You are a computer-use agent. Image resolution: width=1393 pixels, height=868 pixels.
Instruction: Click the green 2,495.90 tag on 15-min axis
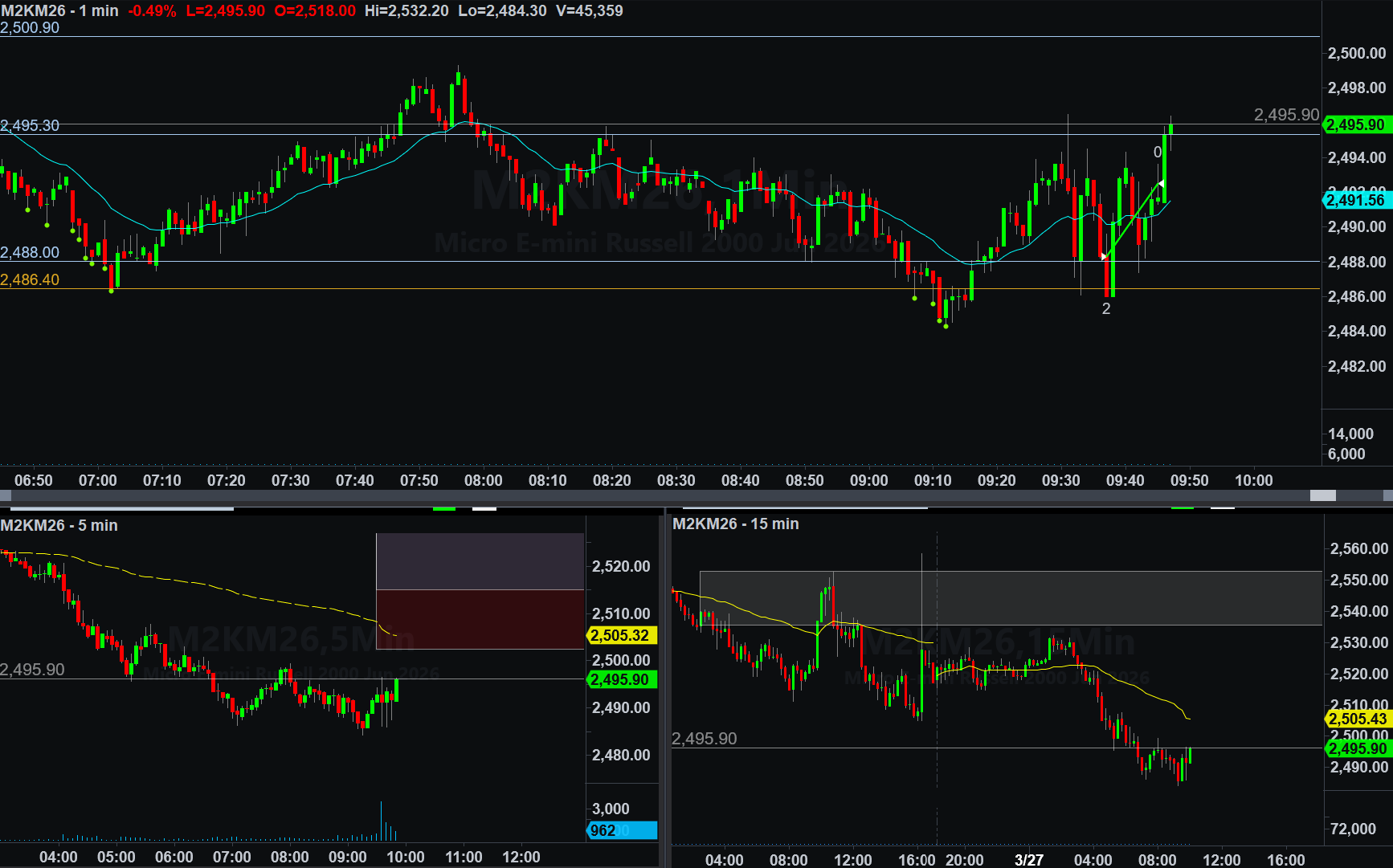(x=1358, y=748)
